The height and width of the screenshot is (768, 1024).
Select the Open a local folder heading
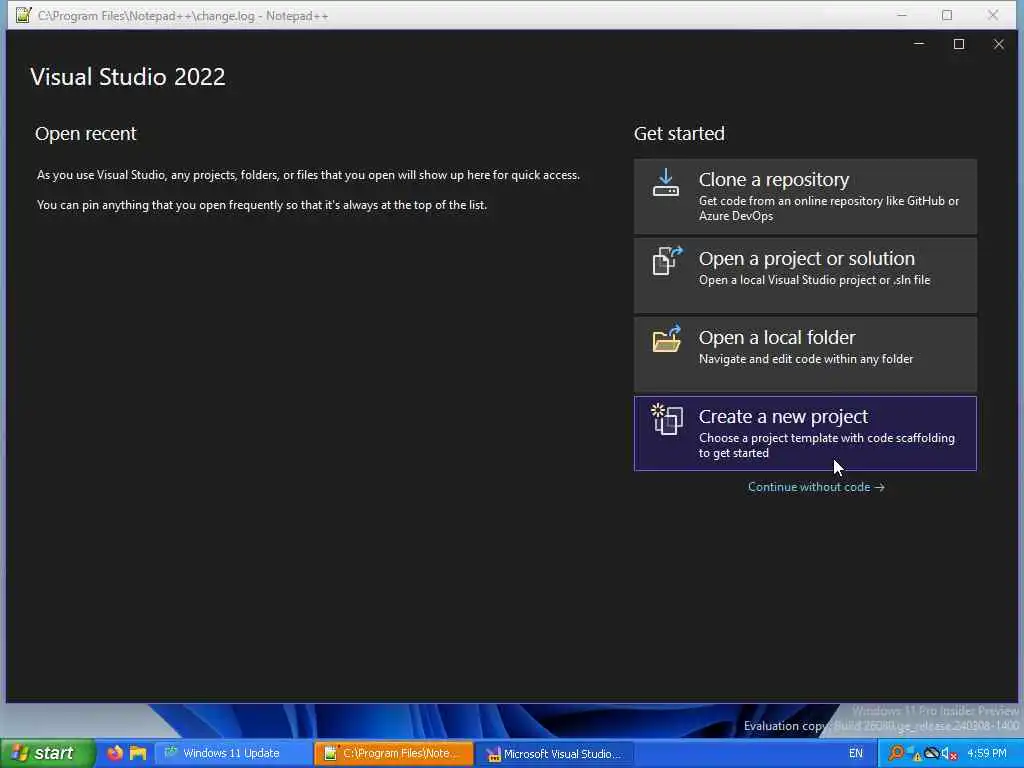point(777,338)
